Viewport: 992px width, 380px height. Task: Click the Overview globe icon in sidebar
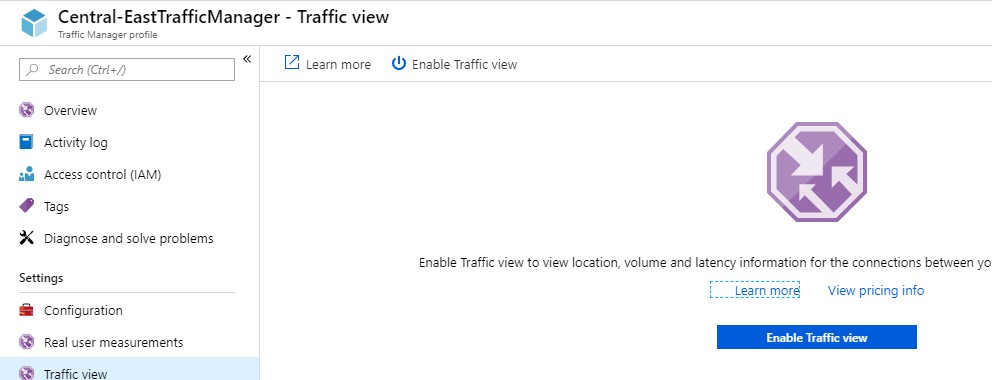pyautogui.click(x=26, y=110)
